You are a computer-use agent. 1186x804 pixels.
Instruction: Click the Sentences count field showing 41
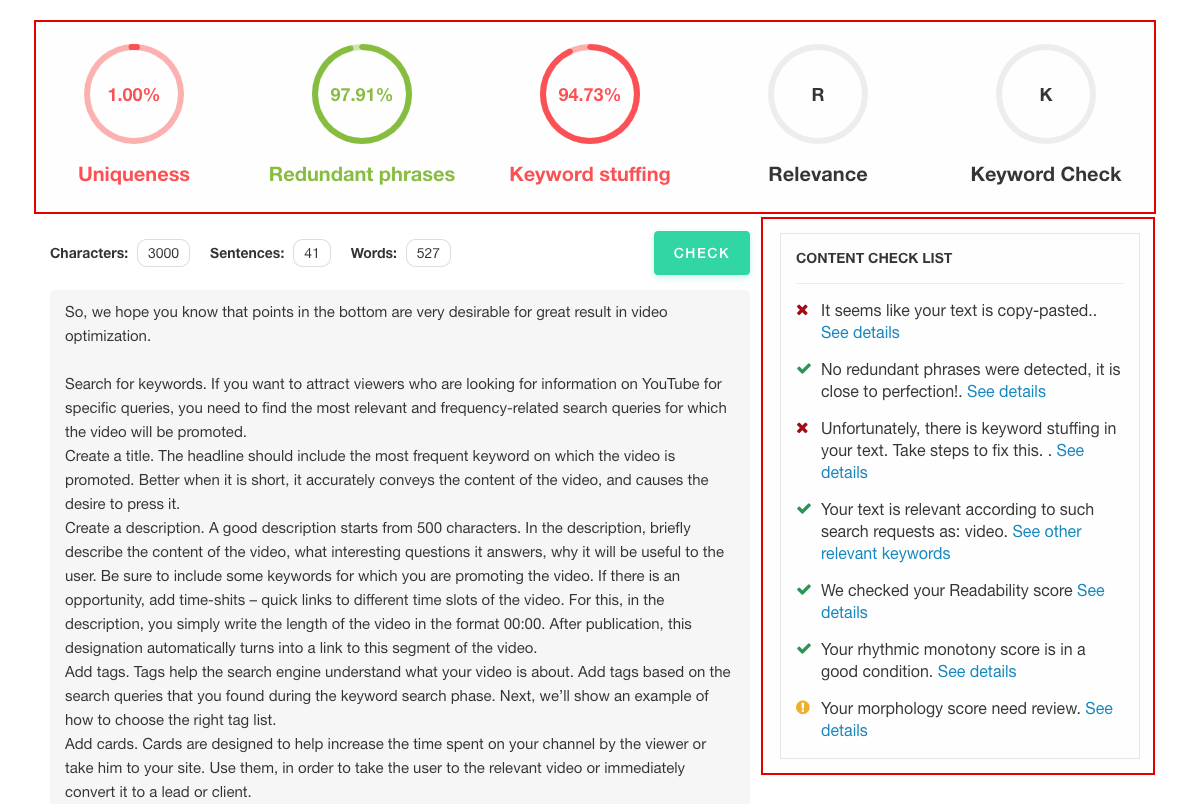coord(312,253)
